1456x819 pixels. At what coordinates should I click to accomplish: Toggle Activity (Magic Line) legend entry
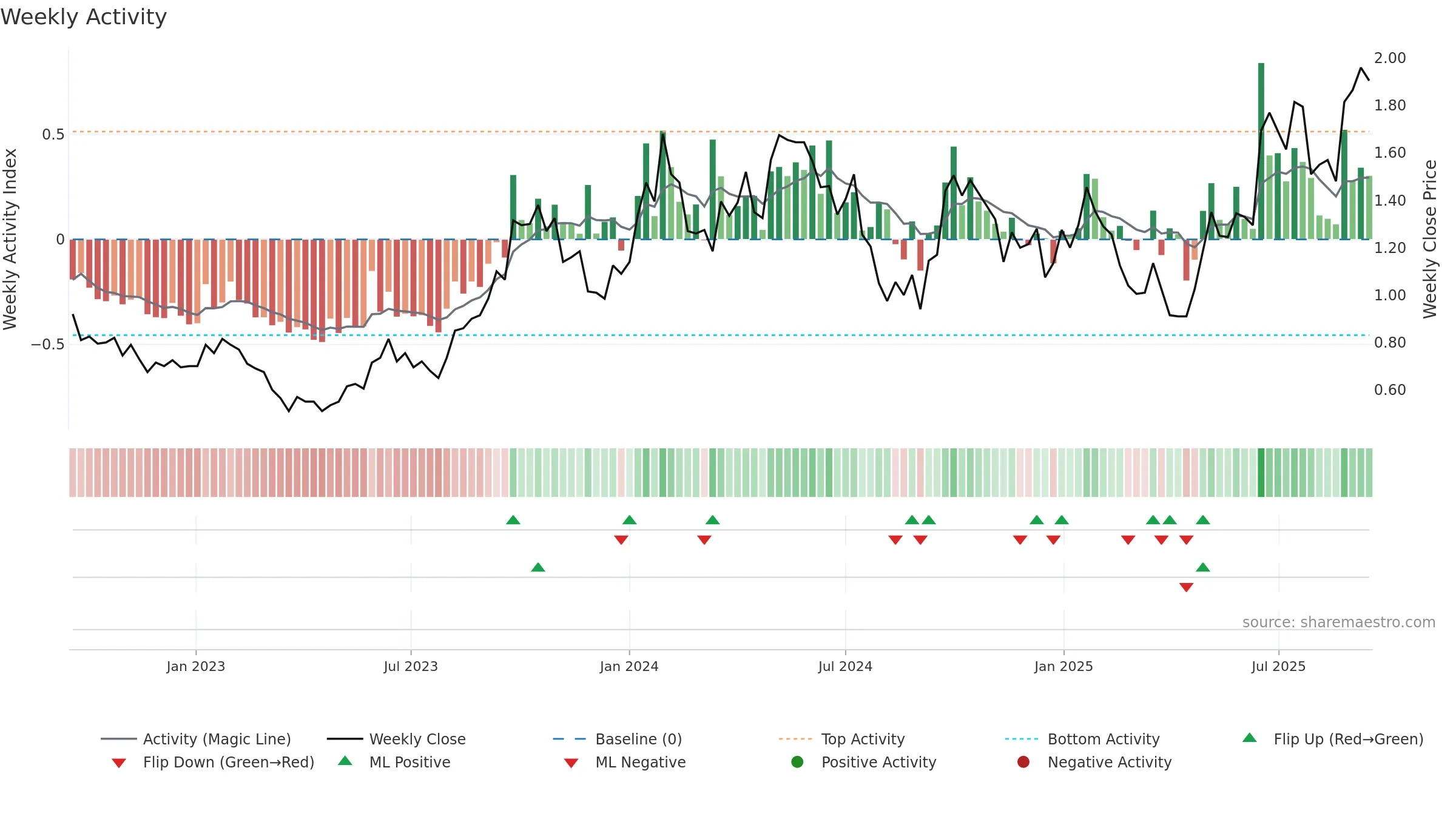tap(196, 739)
